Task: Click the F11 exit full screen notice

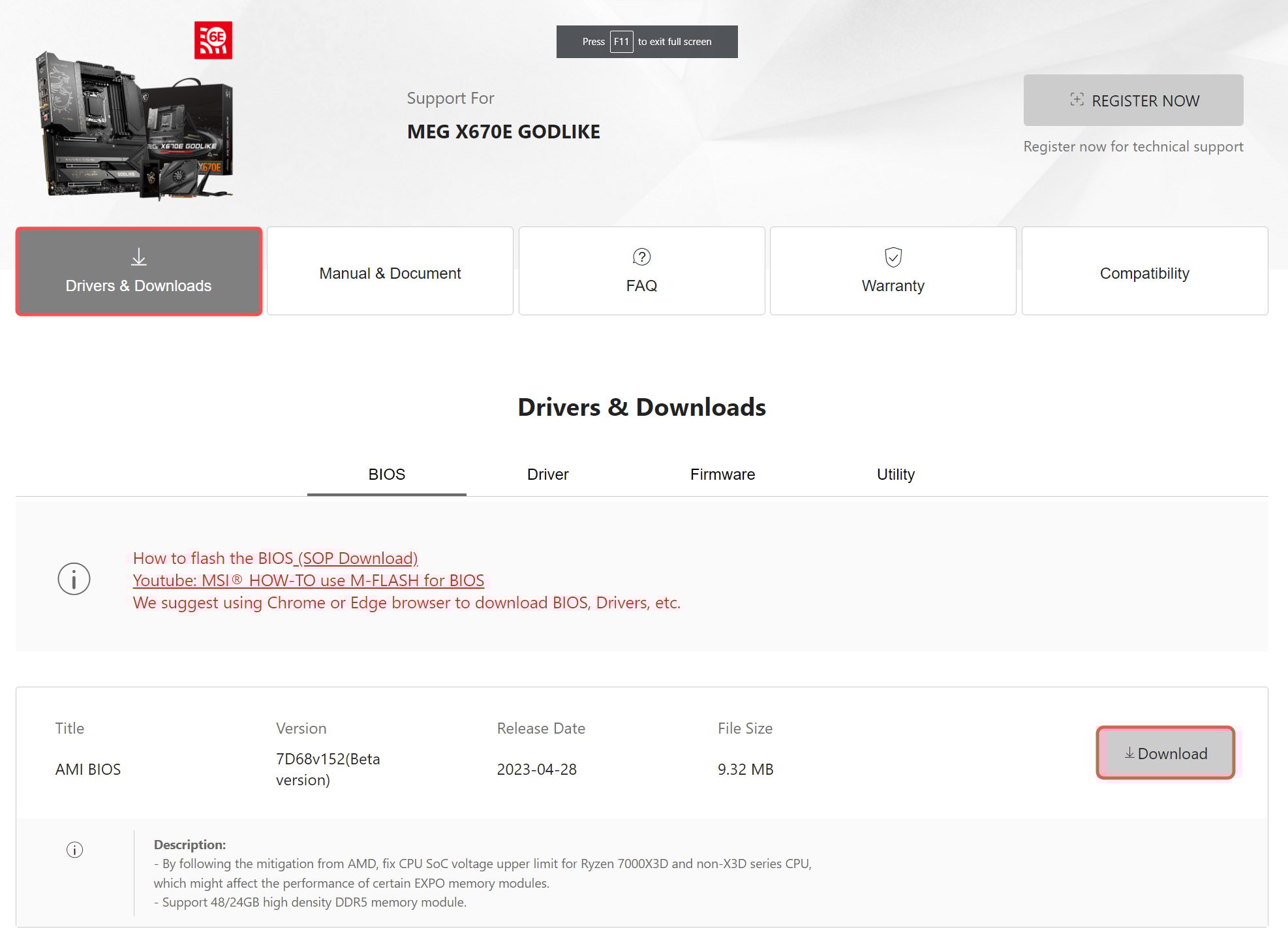Action: coord(647,42)
